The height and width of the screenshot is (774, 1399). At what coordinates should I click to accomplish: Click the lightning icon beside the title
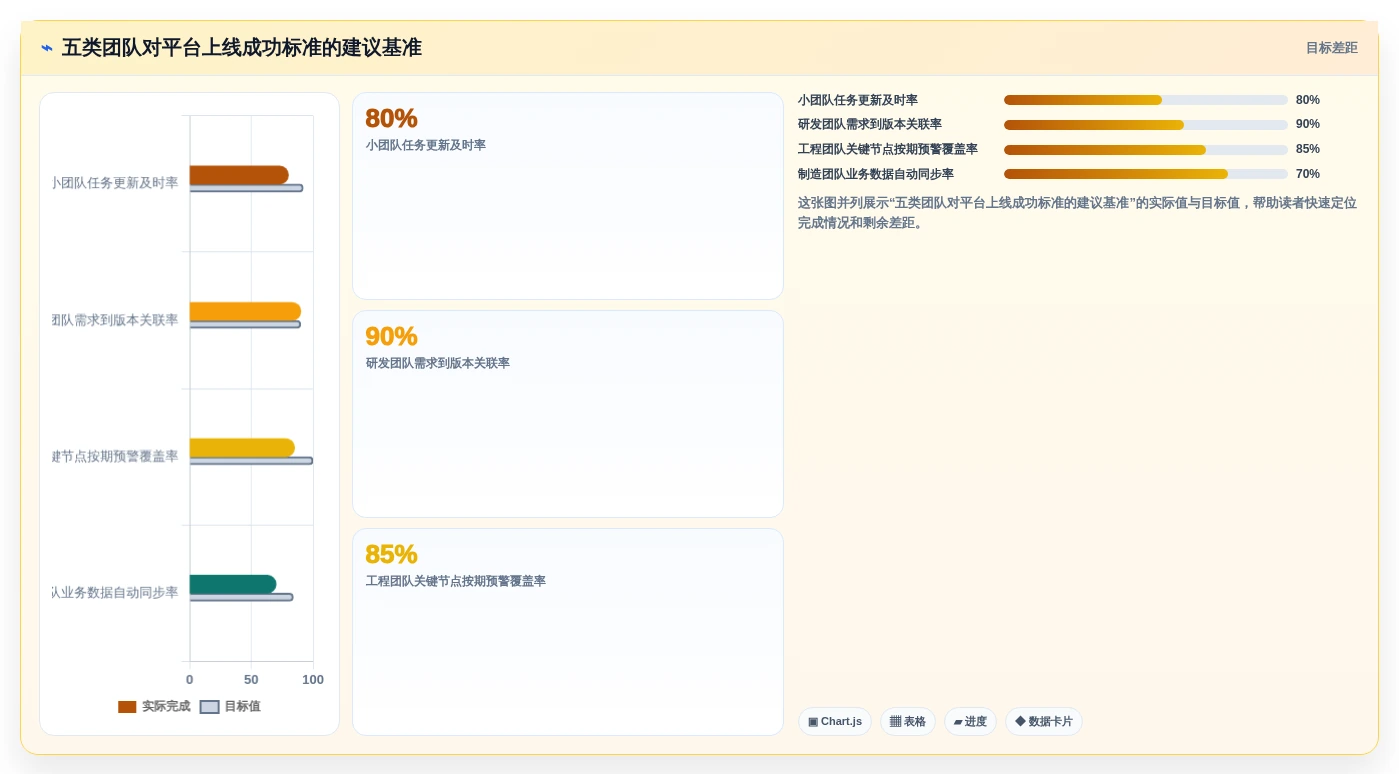click(x=47, y=48)
